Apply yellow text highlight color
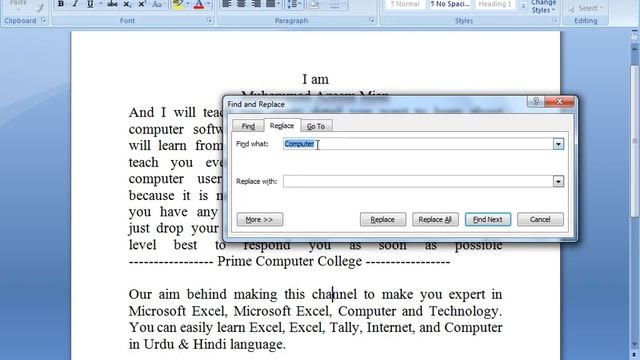 pyautogui.click(x=178, y=4)
